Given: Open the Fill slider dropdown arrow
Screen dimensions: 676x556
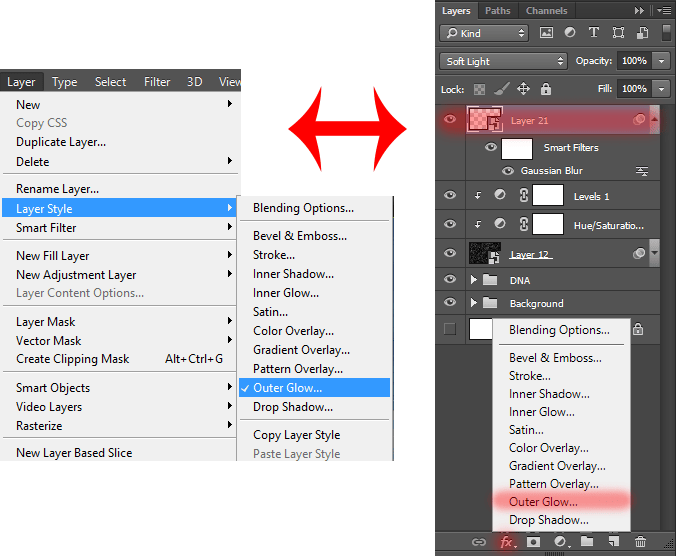Looking at the screenshot, I should pos(661,89).
